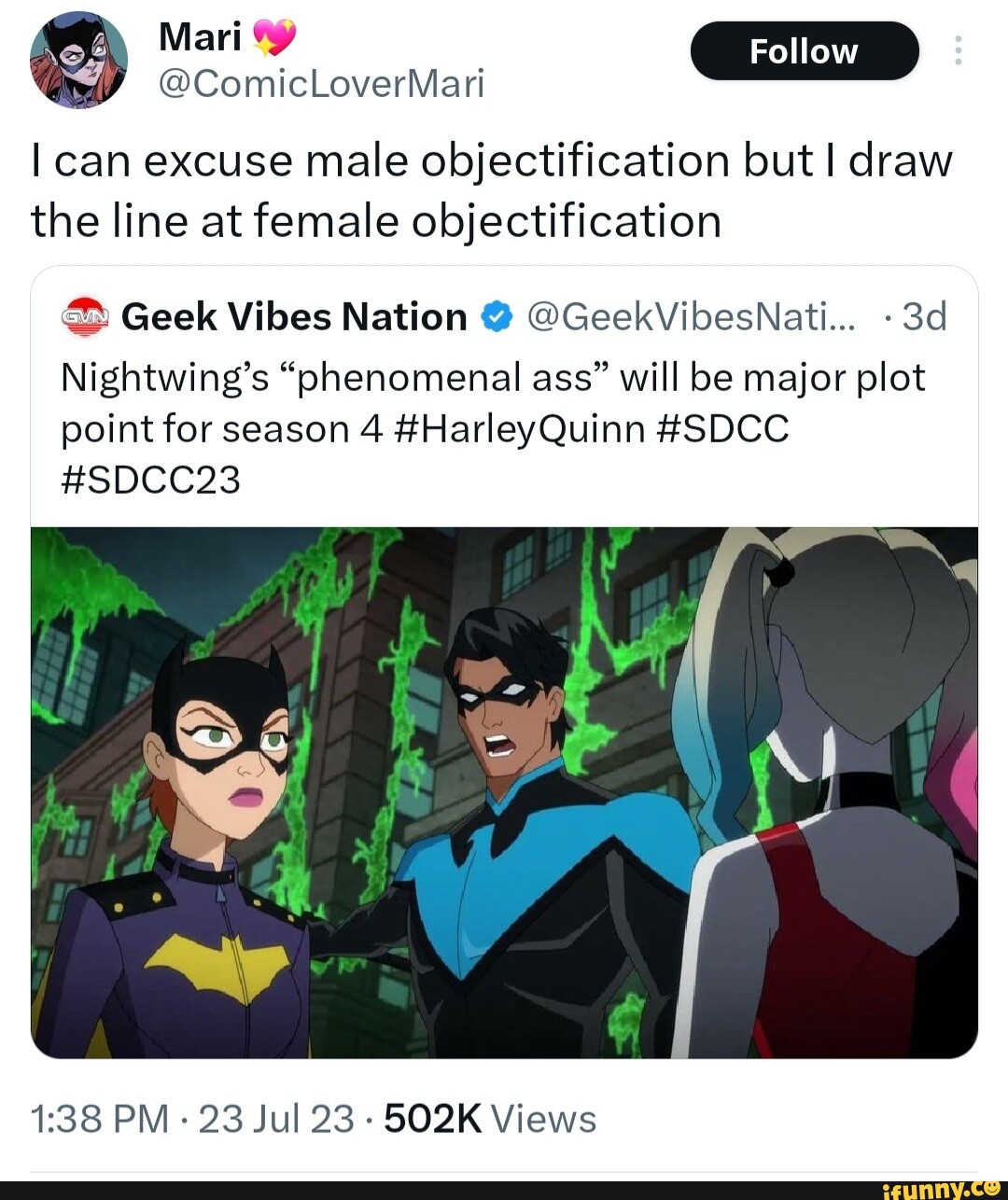Click the Mari display name

tap(200, 37)
